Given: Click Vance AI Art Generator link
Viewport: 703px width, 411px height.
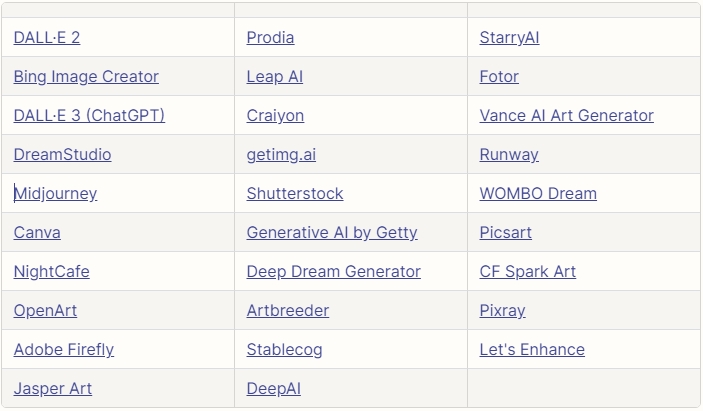Looking at the screenshot, I should pos(566,116).
